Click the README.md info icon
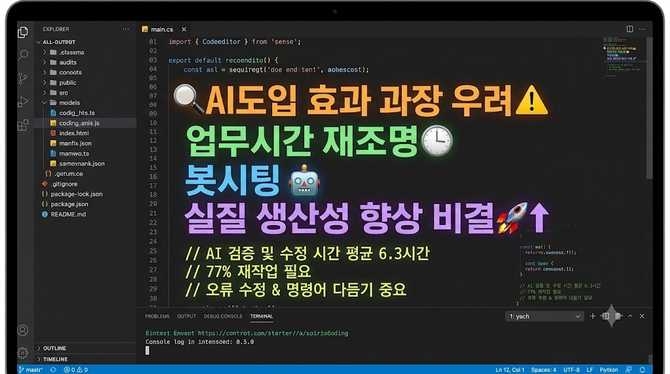Image resolution: width=670 pixels, height=374 pixels. coord(45,214)
